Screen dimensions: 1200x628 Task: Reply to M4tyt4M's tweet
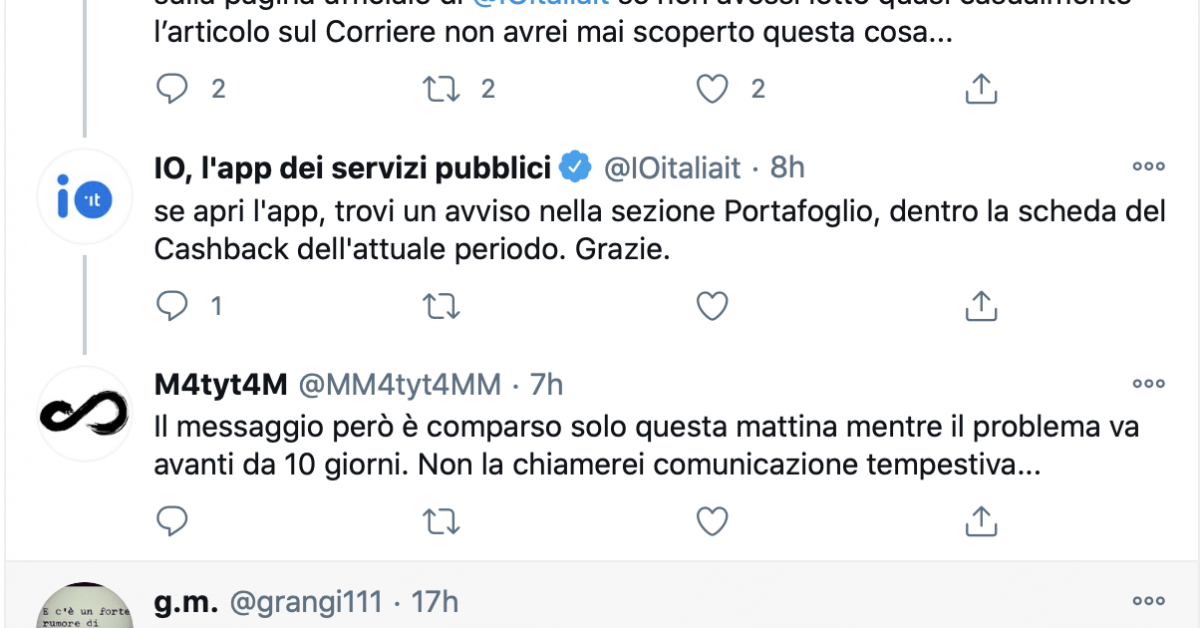coord(173,520)
